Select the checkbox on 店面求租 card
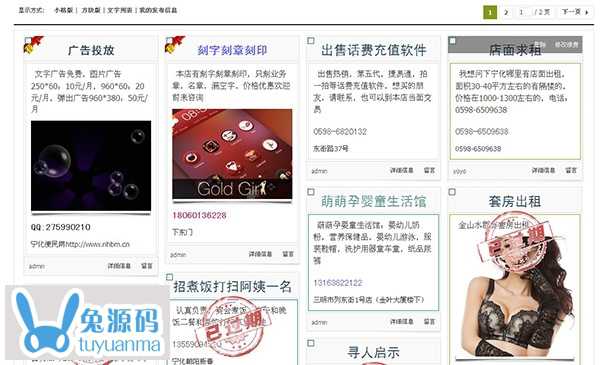 tap(452, 41)
